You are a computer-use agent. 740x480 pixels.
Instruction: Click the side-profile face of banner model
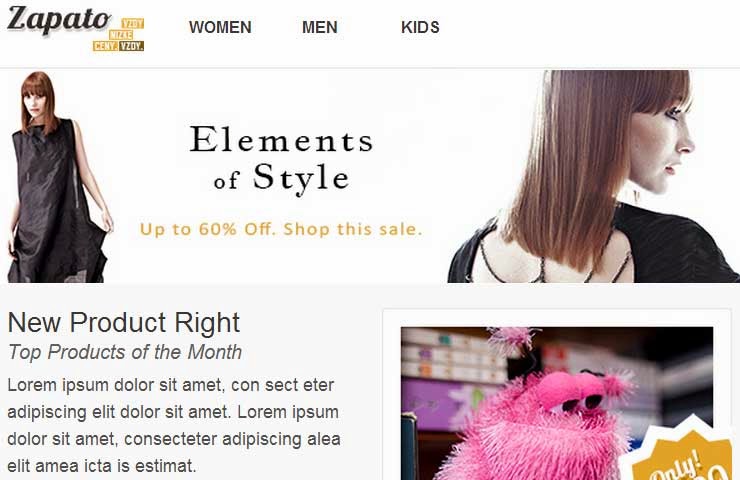click(661, 146)
